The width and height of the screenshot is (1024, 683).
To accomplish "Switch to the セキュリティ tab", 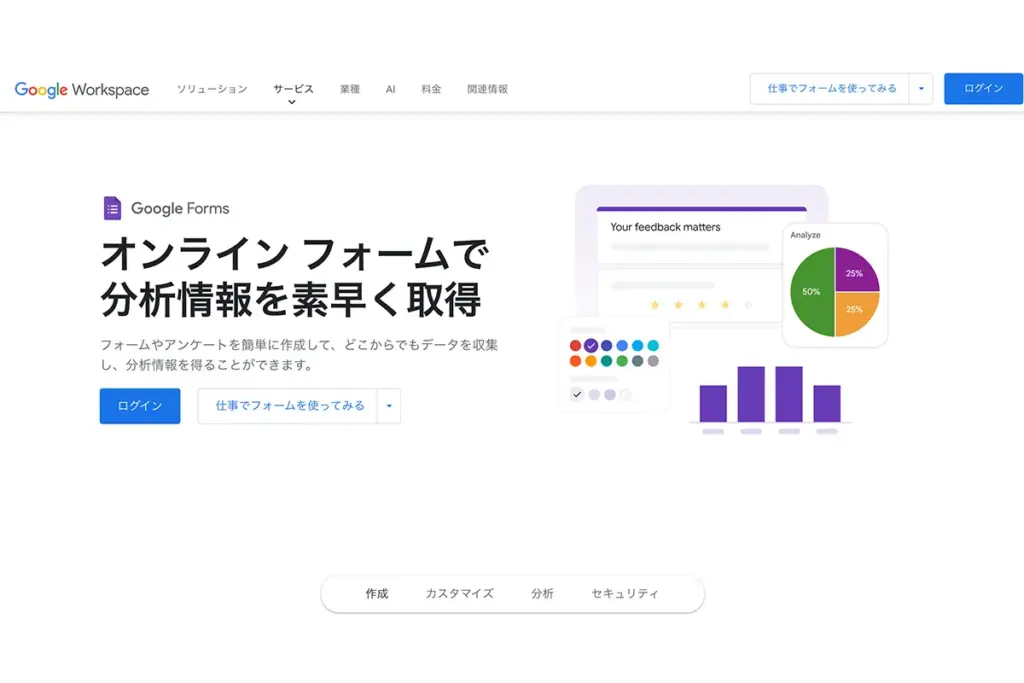I will (x=625, y=594).
